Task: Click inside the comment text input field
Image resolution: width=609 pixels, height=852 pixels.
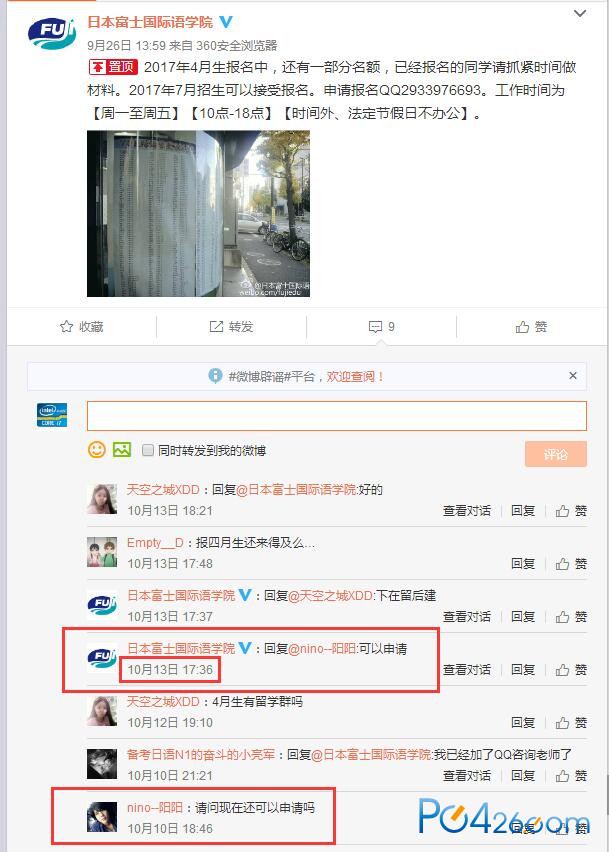Action: [x=337, y=416]
